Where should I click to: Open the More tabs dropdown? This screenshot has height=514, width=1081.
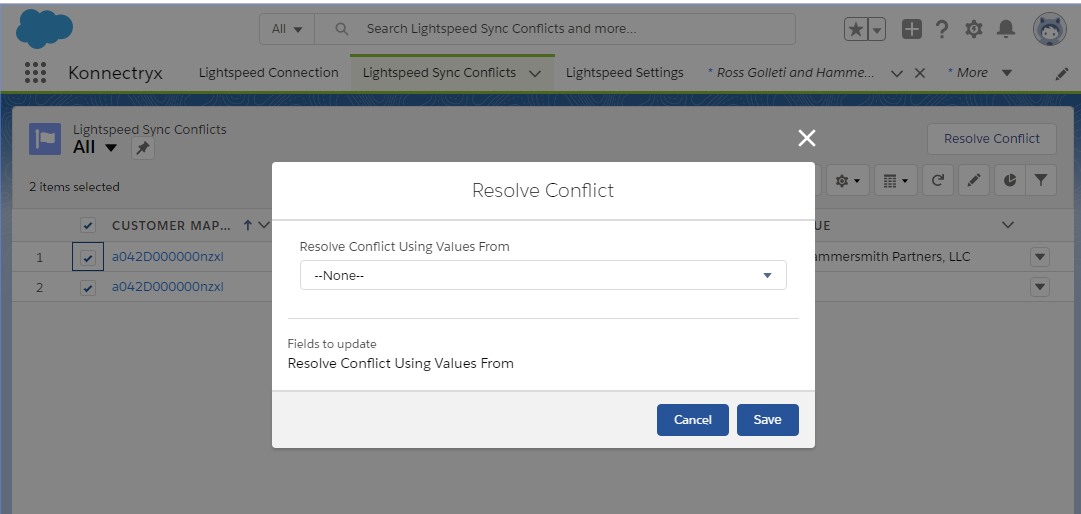[980, 73]
